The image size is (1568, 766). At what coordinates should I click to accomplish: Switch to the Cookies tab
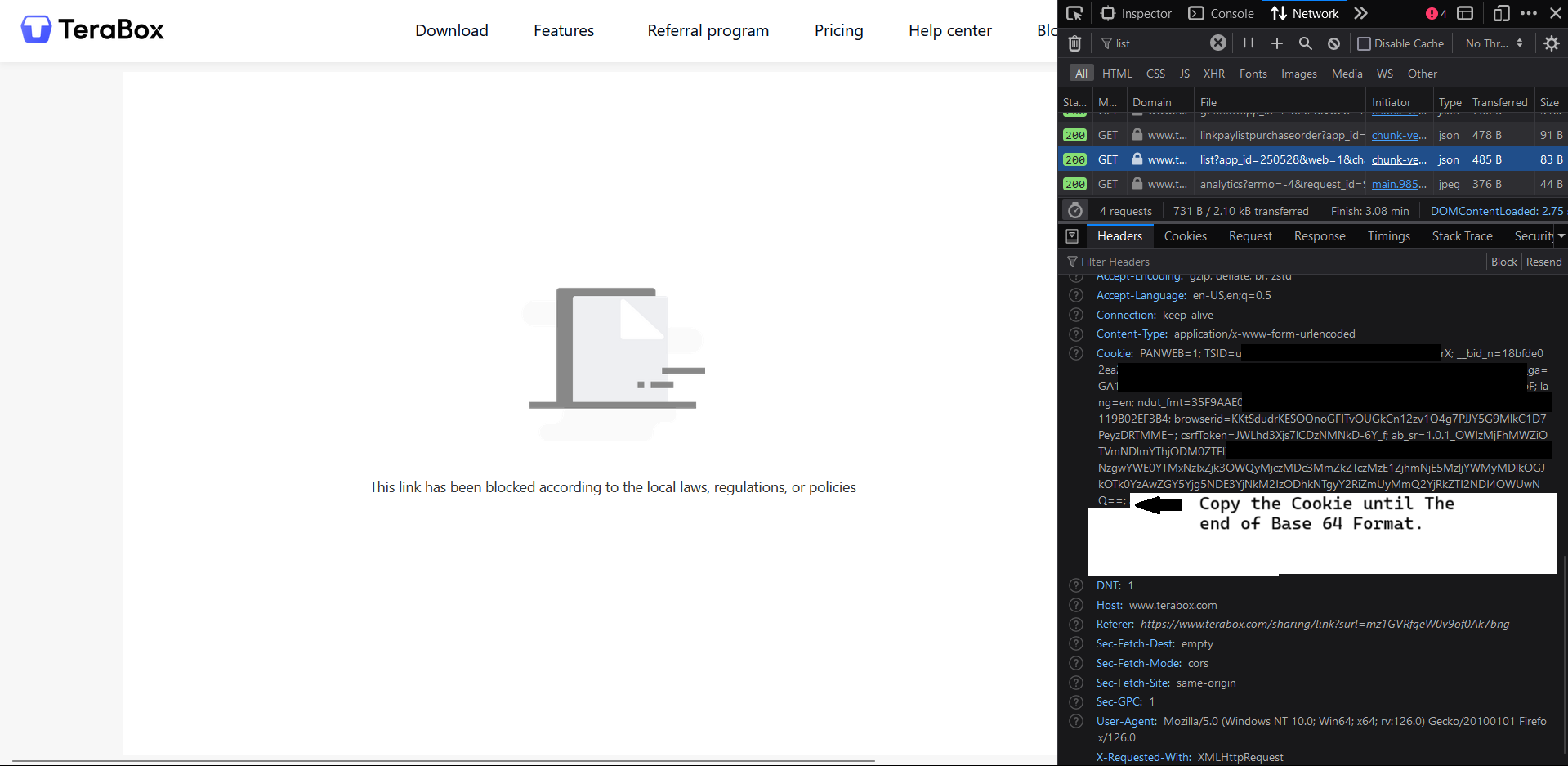point(1185,236)
